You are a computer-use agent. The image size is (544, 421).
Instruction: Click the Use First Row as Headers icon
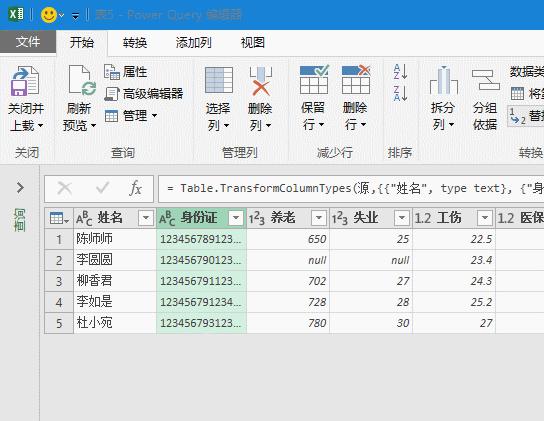coord(517,94)
